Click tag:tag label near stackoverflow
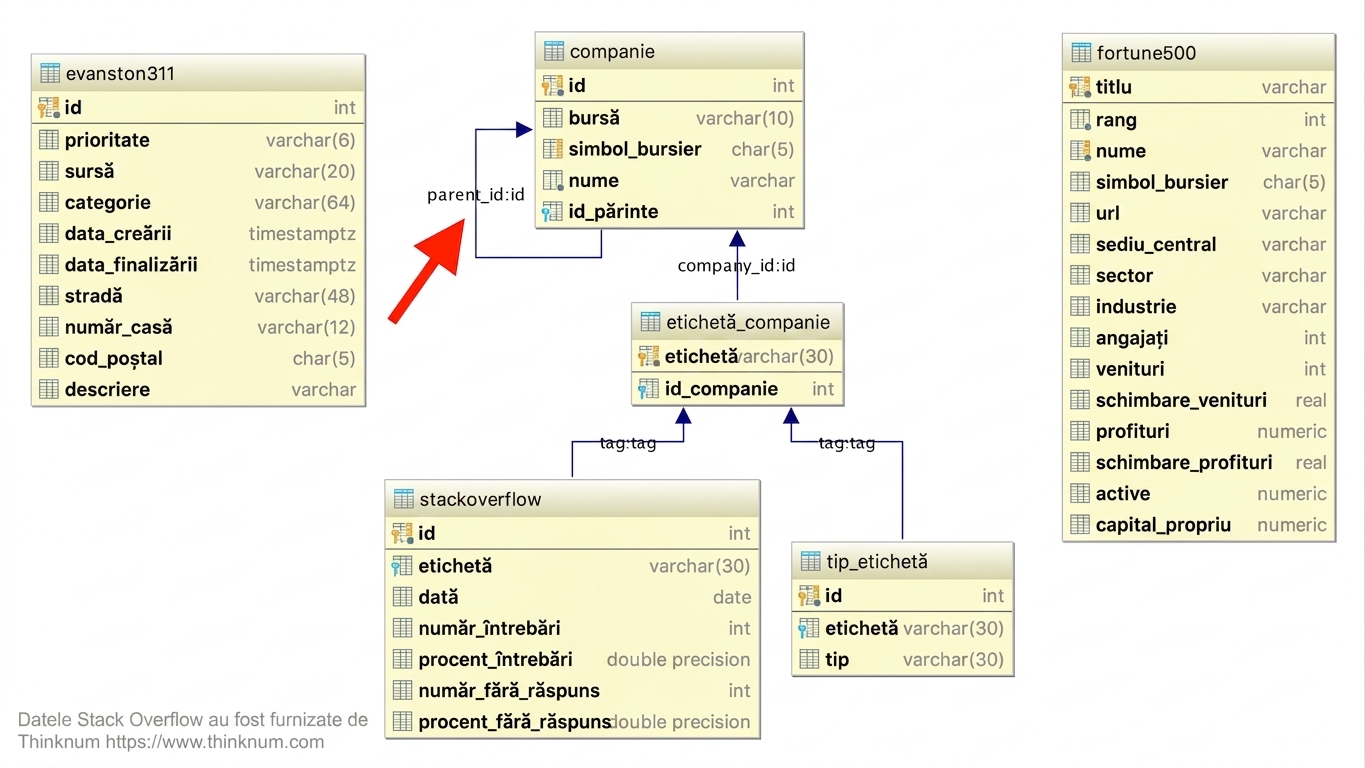Image resolution: width=1365 pixels, height=768 pixels. pos(628,442)
